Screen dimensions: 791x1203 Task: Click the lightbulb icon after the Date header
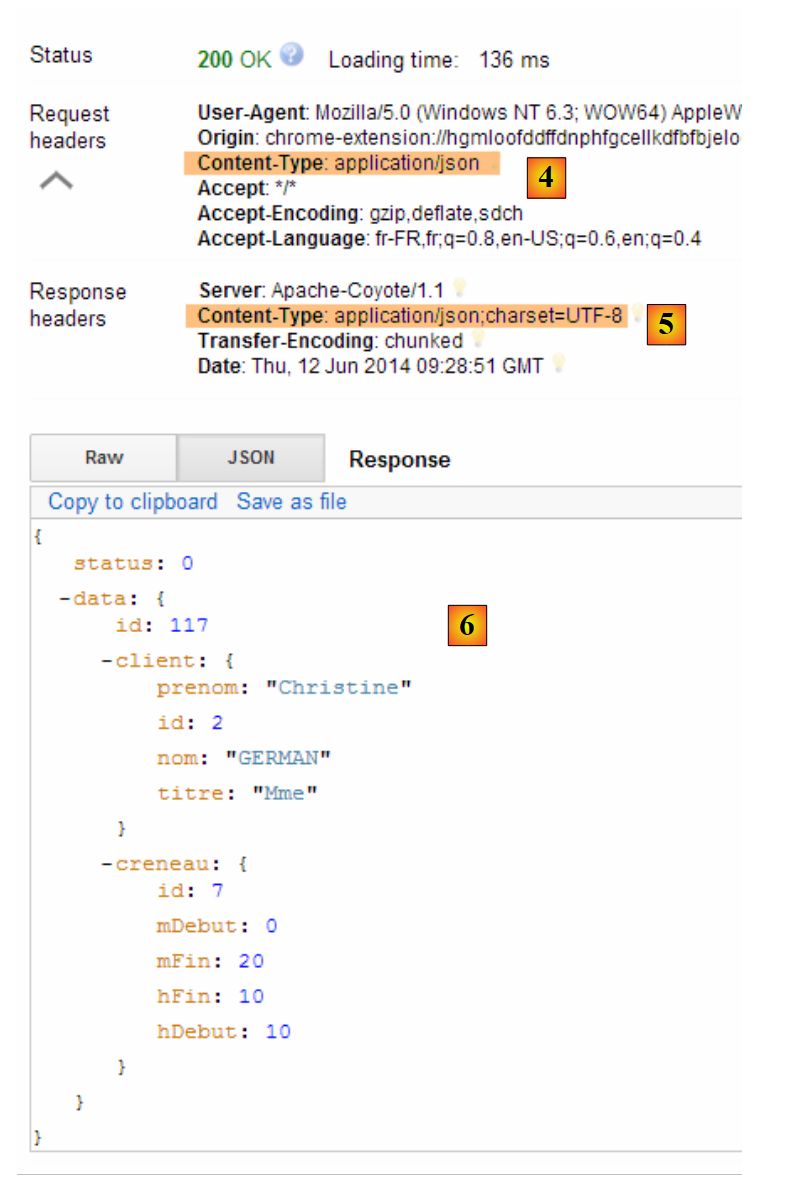[558, 364]
